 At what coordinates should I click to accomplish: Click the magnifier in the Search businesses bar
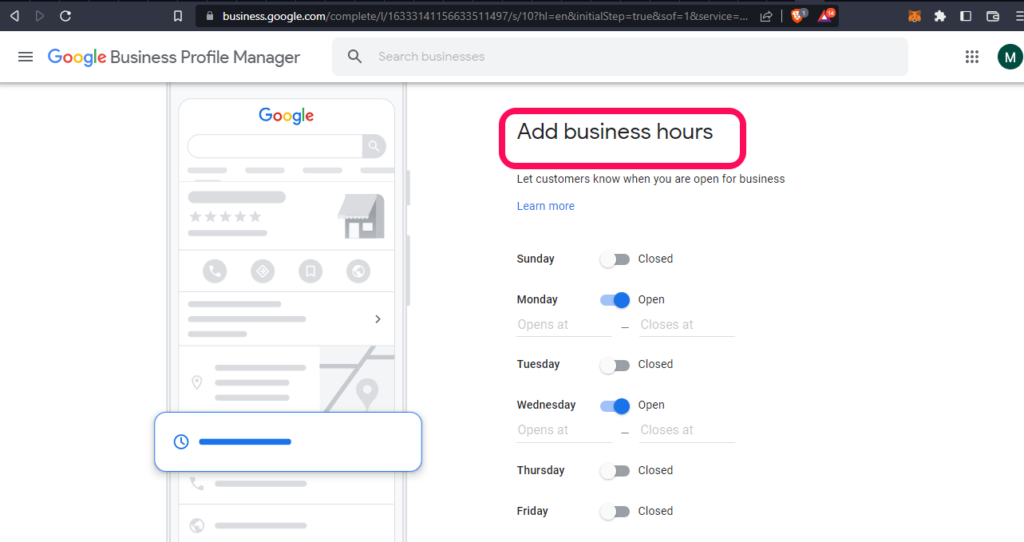click(355, 57)
